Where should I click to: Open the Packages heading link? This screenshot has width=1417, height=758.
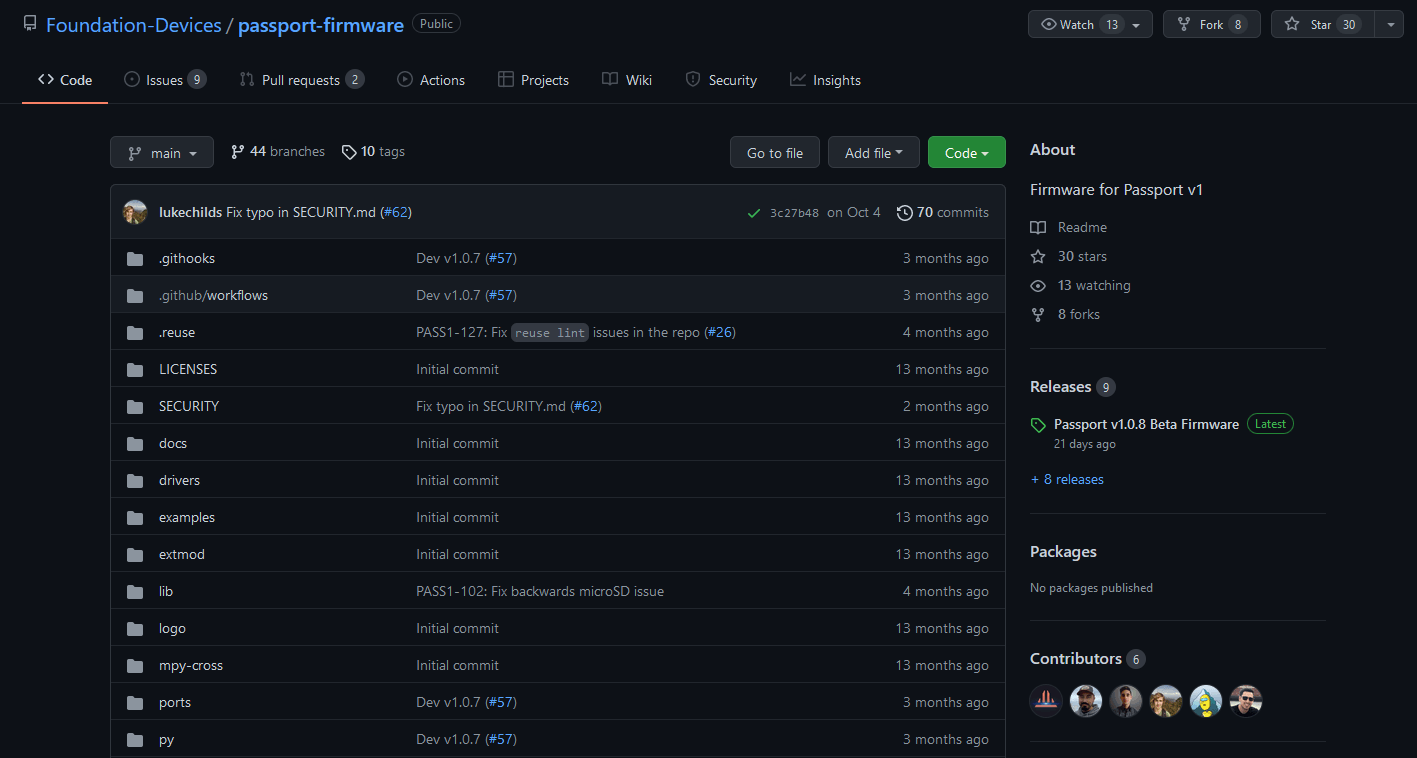pyautogui.click(x=1063, y=552)
